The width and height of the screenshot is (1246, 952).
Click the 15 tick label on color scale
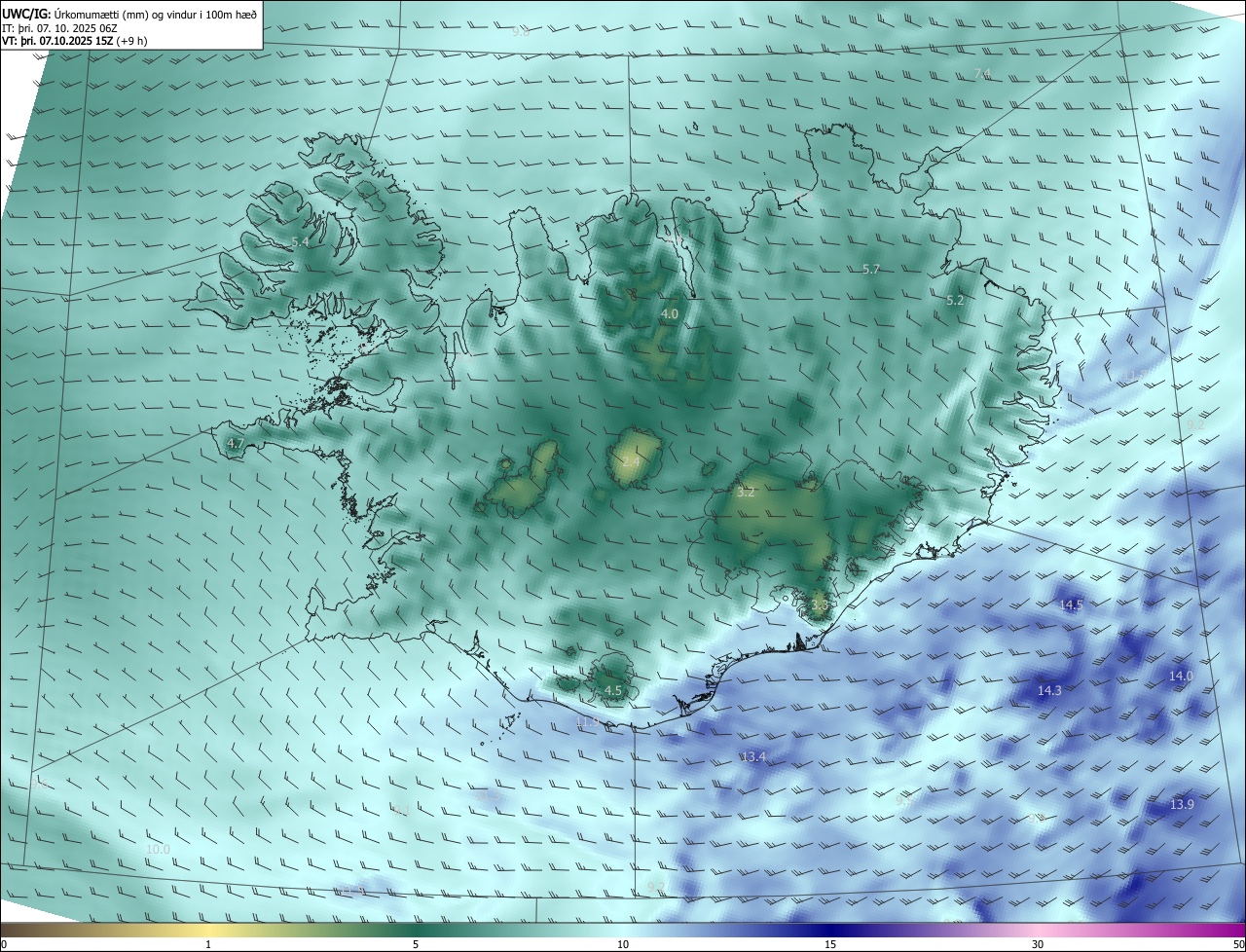[830, 944]
